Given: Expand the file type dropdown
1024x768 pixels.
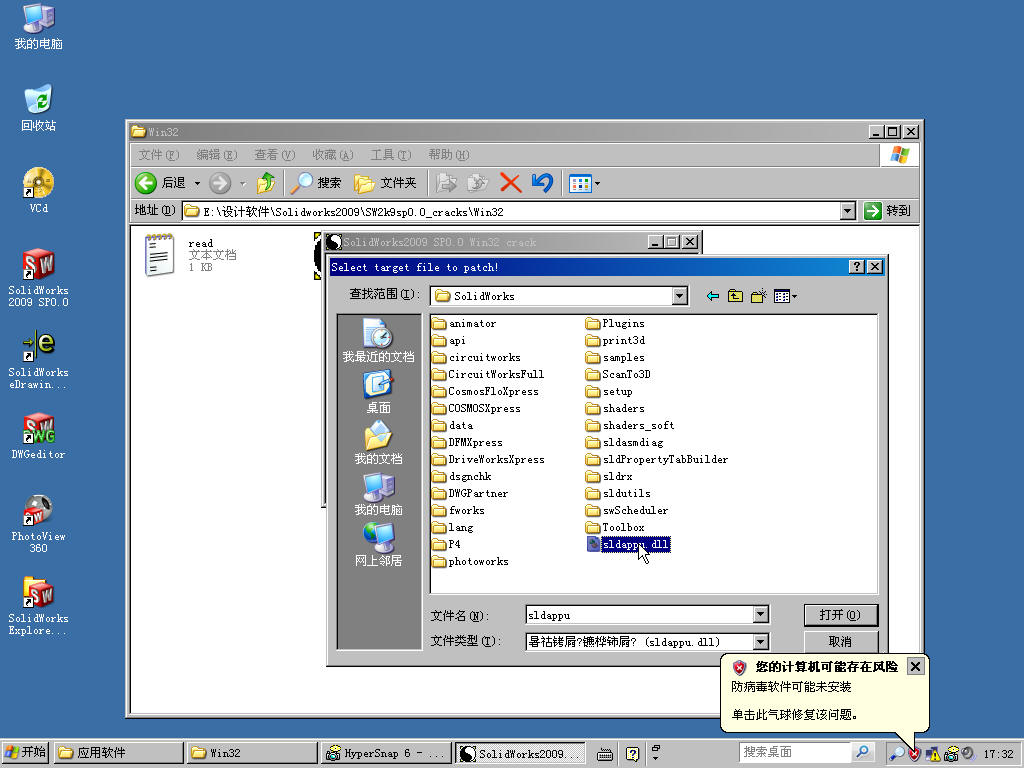Looking at the screenshot, I should click(760, 642).
